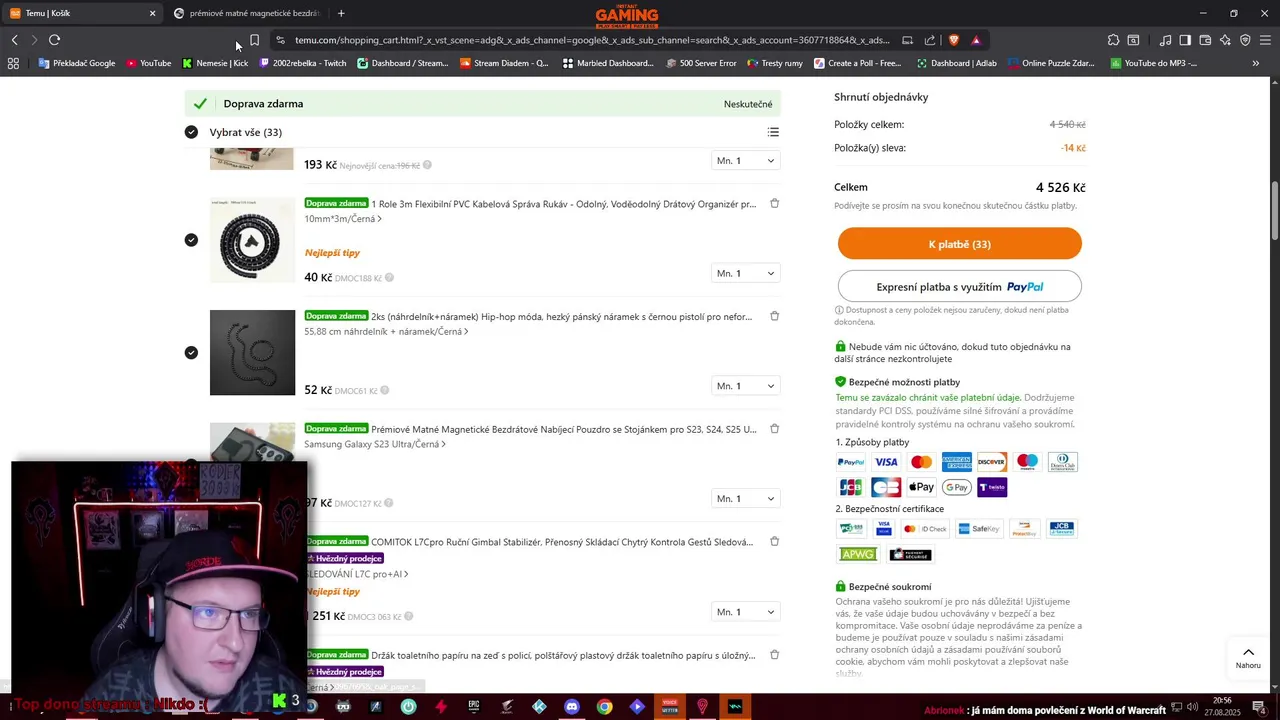The height and width of the screenshot is (720, 1280).
Task: Open the 500 Server Error bookmark
Action: point(700,63)
